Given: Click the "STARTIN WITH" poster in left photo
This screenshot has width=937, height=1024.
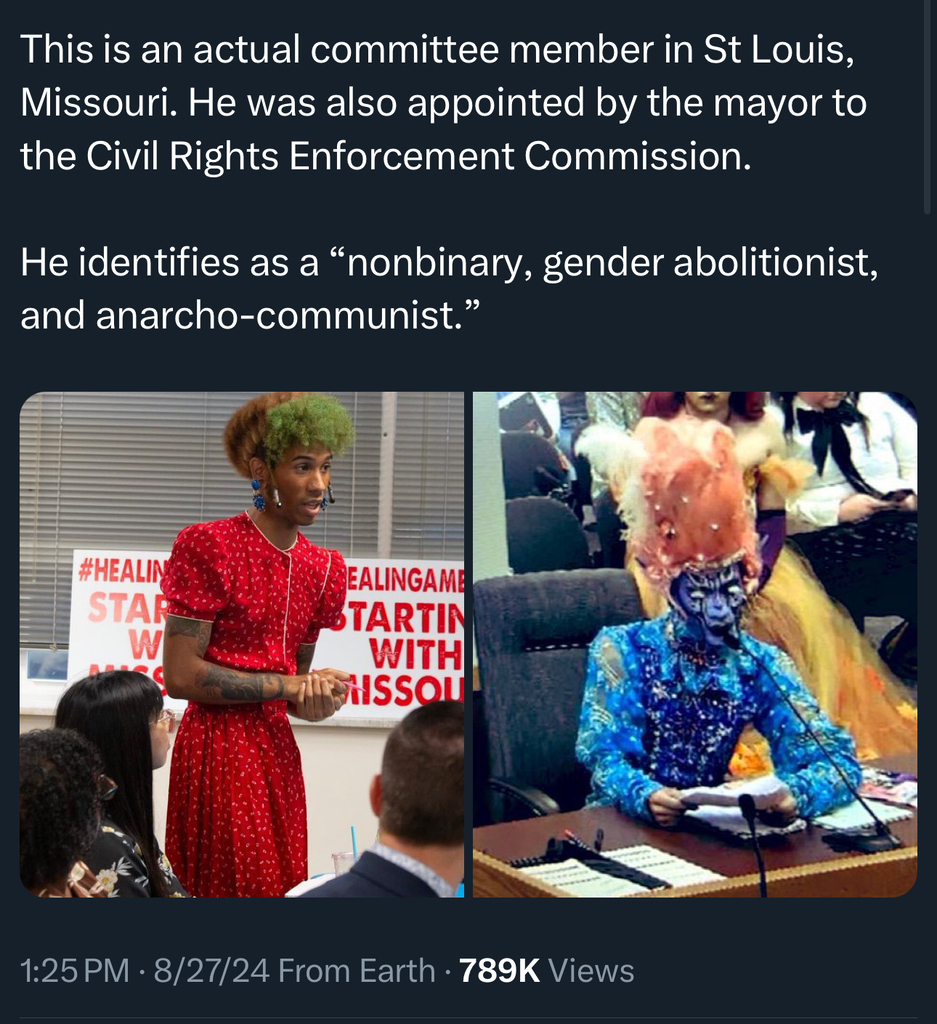Looking at the screenshot, I should point(406,637).
